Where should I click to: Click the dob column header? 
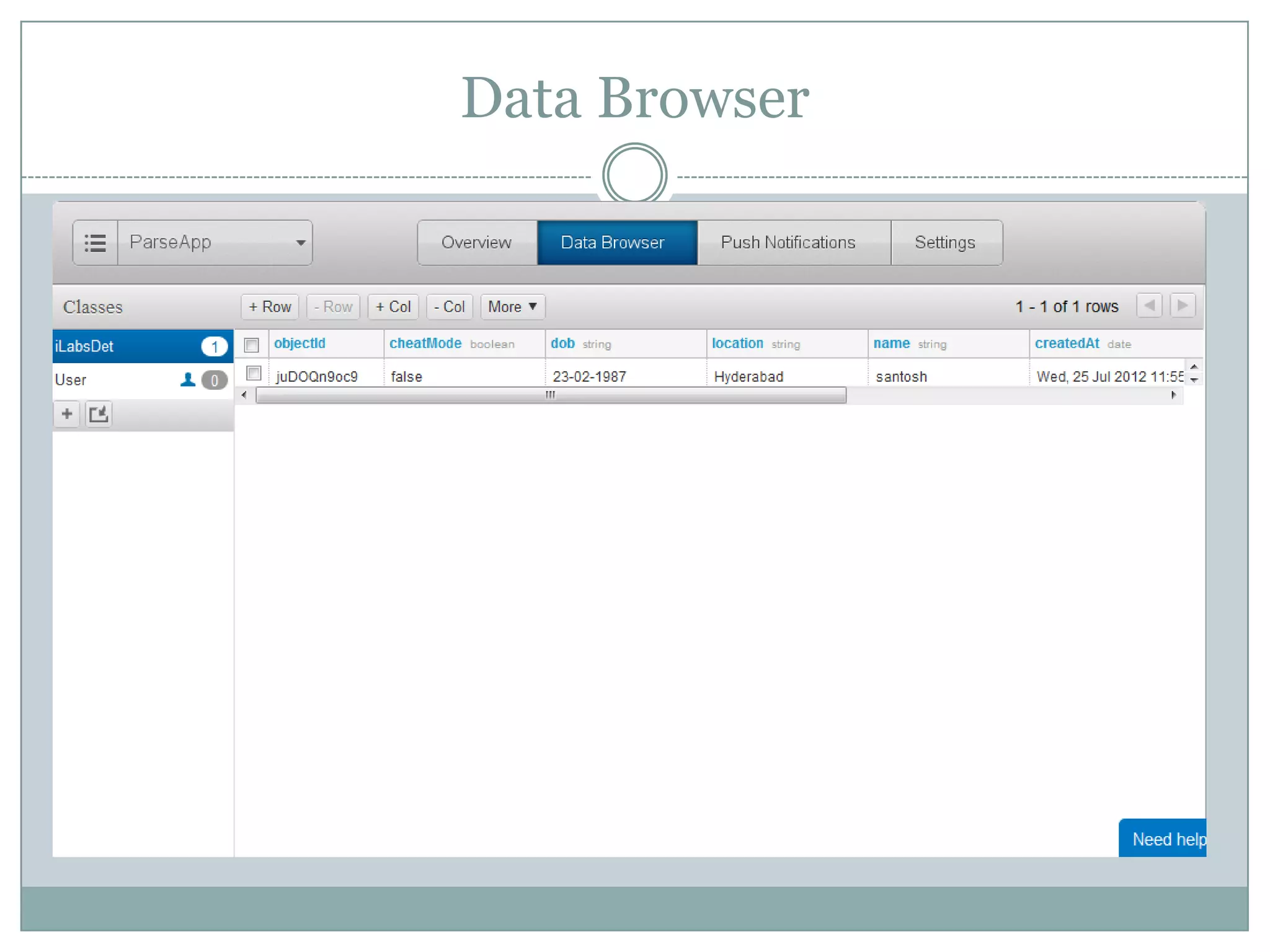[x=626, y=343]
